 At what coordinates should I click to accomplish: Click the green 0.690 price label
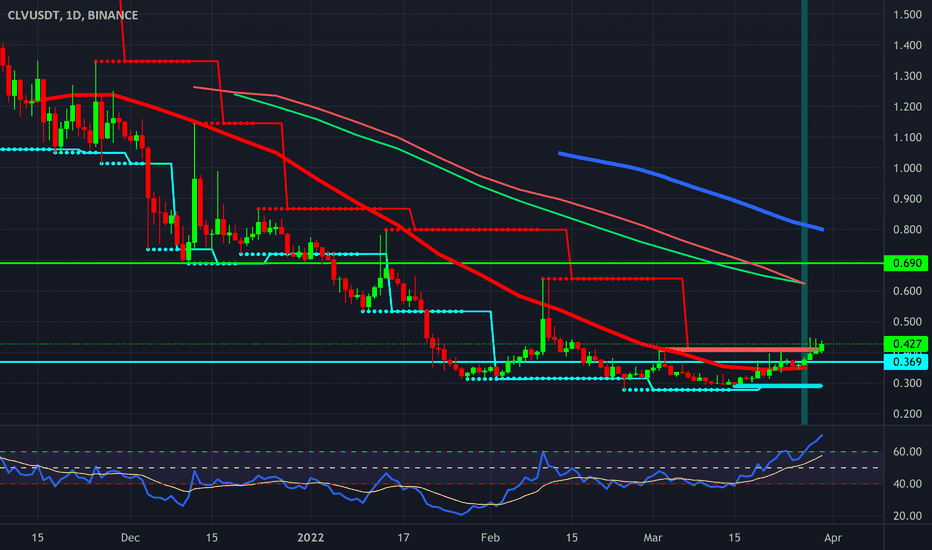907,263
